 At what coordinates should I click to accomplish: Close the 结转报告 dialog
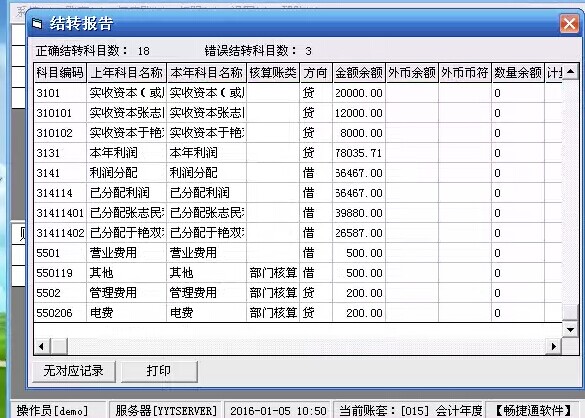coord(569,24)
